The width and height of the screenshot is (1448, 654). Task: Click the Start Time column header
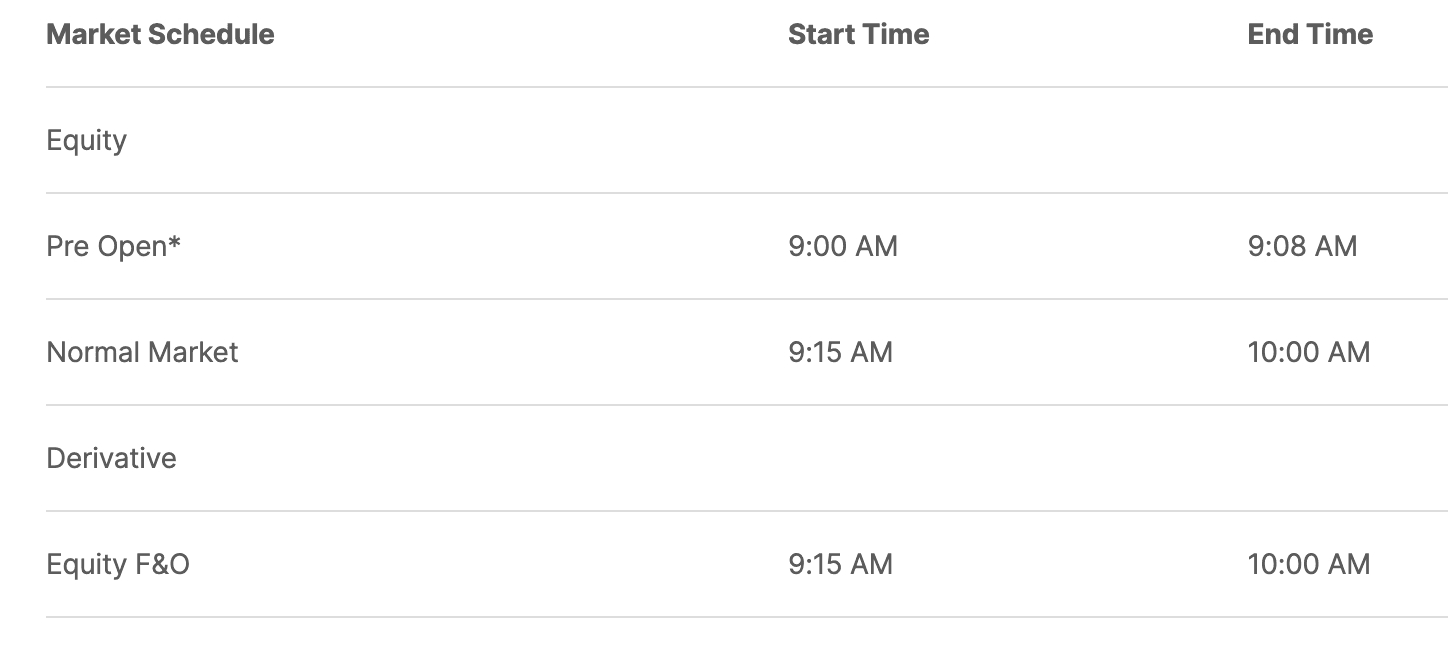(858, 34)
